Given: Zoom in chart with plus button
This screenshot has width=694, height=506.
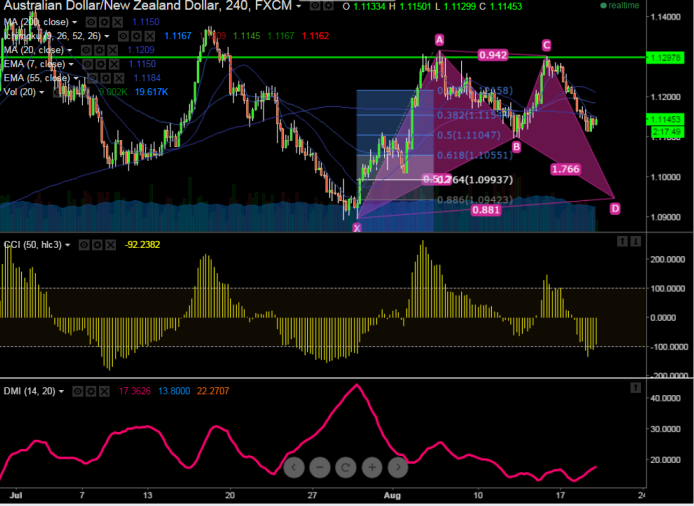Looking at the screenshot, I should tap(372, 467).
